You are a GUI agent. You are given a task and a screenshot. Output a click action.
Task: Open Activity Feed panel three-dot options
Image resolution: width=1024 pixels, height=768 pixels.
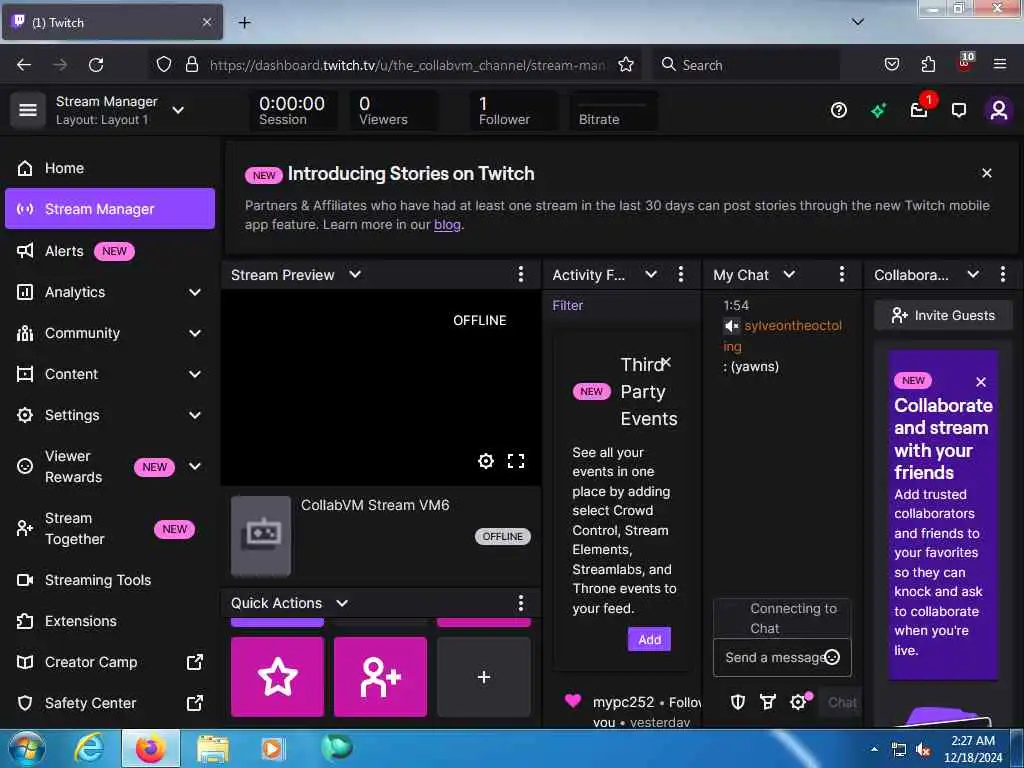pos(680,274)
